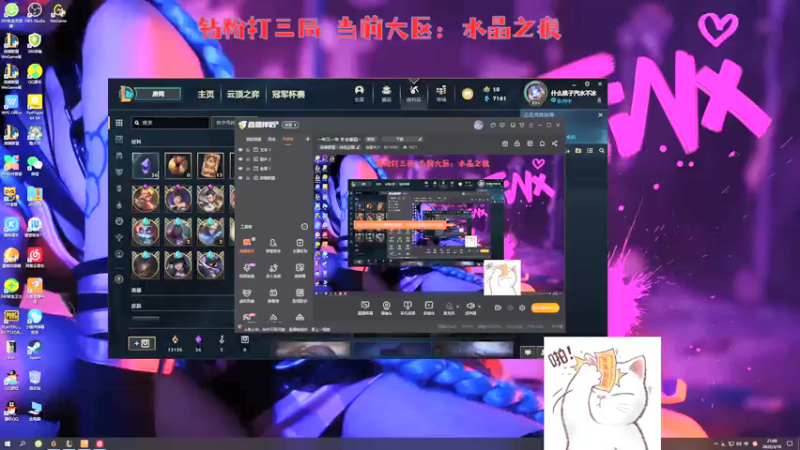Toggle visibility eye of 文本1 layer

(241, 150)
